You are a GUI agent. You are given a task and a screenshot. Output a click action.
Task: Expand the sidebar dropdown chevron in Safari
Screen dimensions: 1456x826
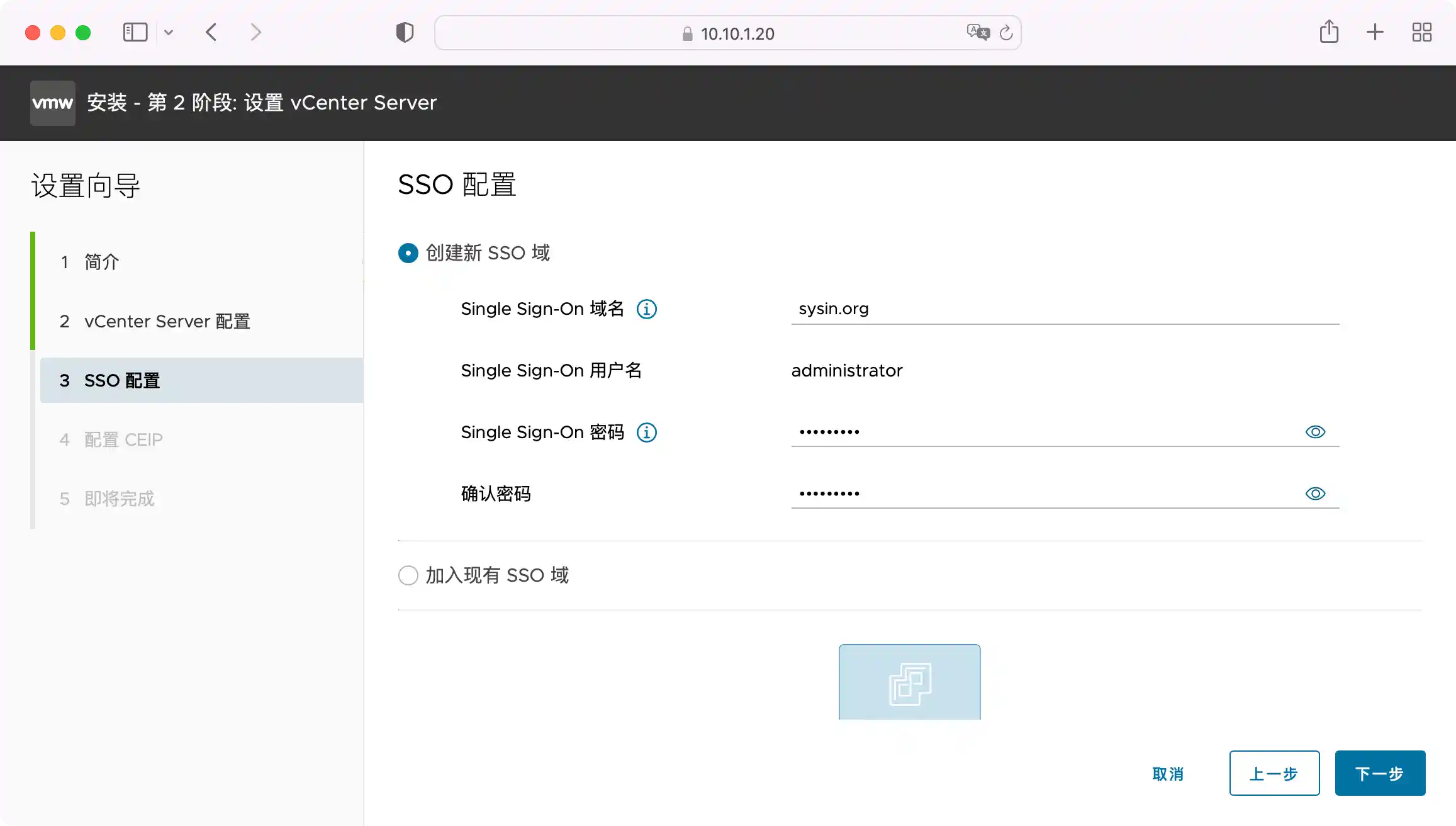(x=169, y=33)
